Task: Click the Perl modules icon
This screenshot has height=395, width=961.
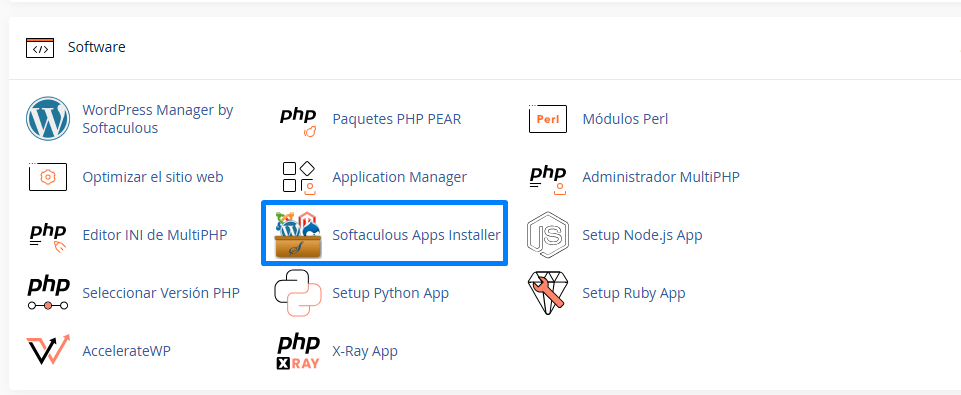Action: coord(548,119)
